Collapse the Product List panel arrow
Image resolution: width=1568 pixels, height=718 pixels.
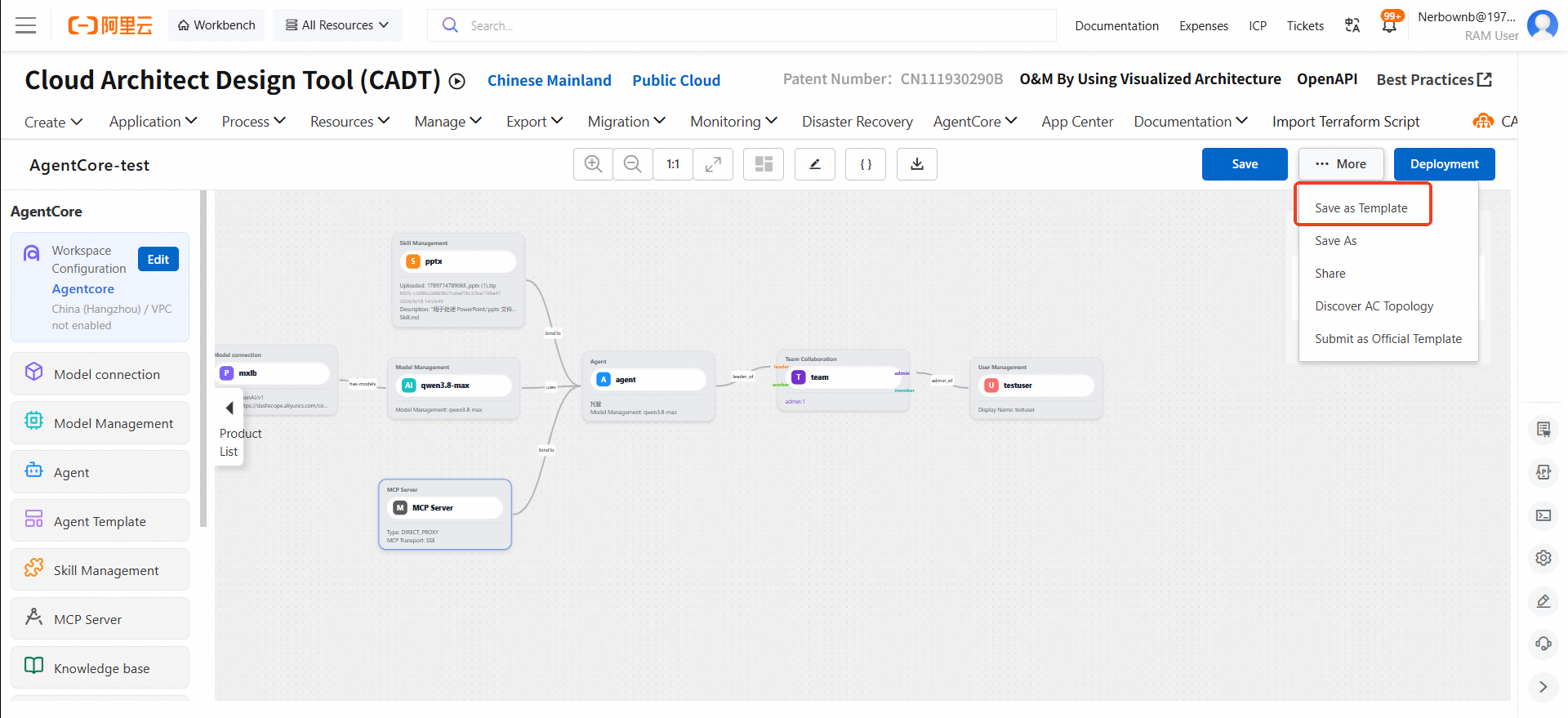(229, 408)
